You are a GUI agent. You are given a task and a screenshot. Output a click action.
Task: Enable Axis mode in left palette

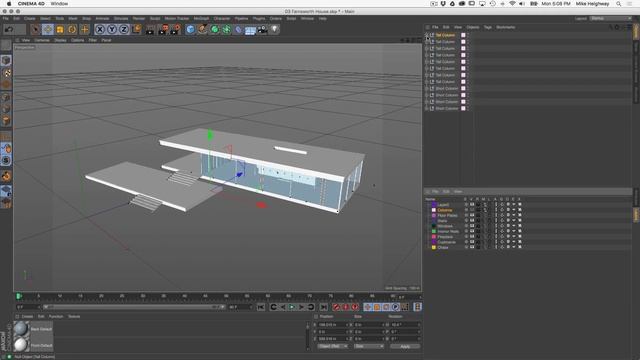coord(6,136)
